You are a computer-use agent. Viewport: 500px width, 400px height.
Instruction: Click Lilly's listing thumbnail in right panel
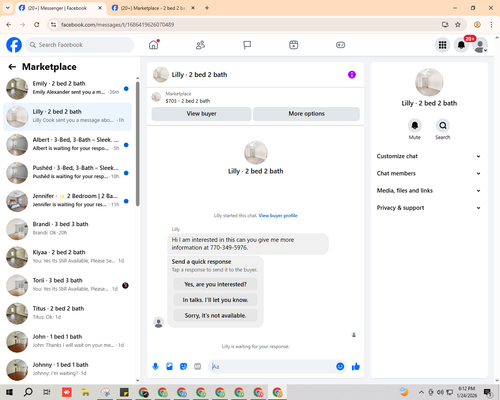point(429,82)
